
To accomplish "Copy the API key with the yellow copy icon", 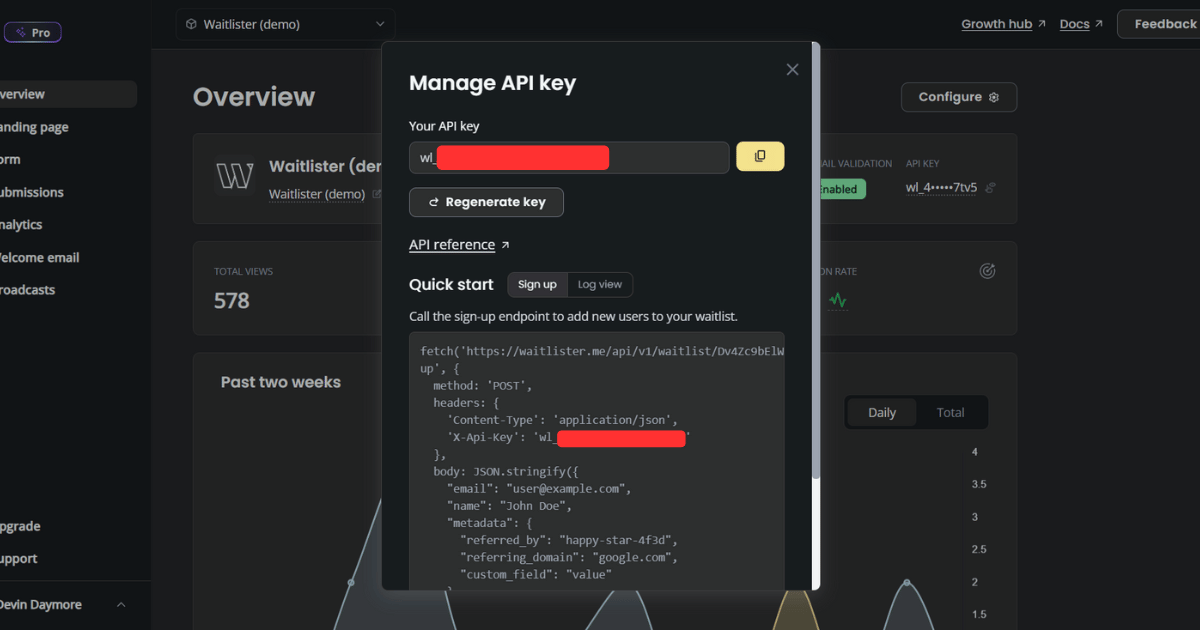I will click(x=760, y=156).
